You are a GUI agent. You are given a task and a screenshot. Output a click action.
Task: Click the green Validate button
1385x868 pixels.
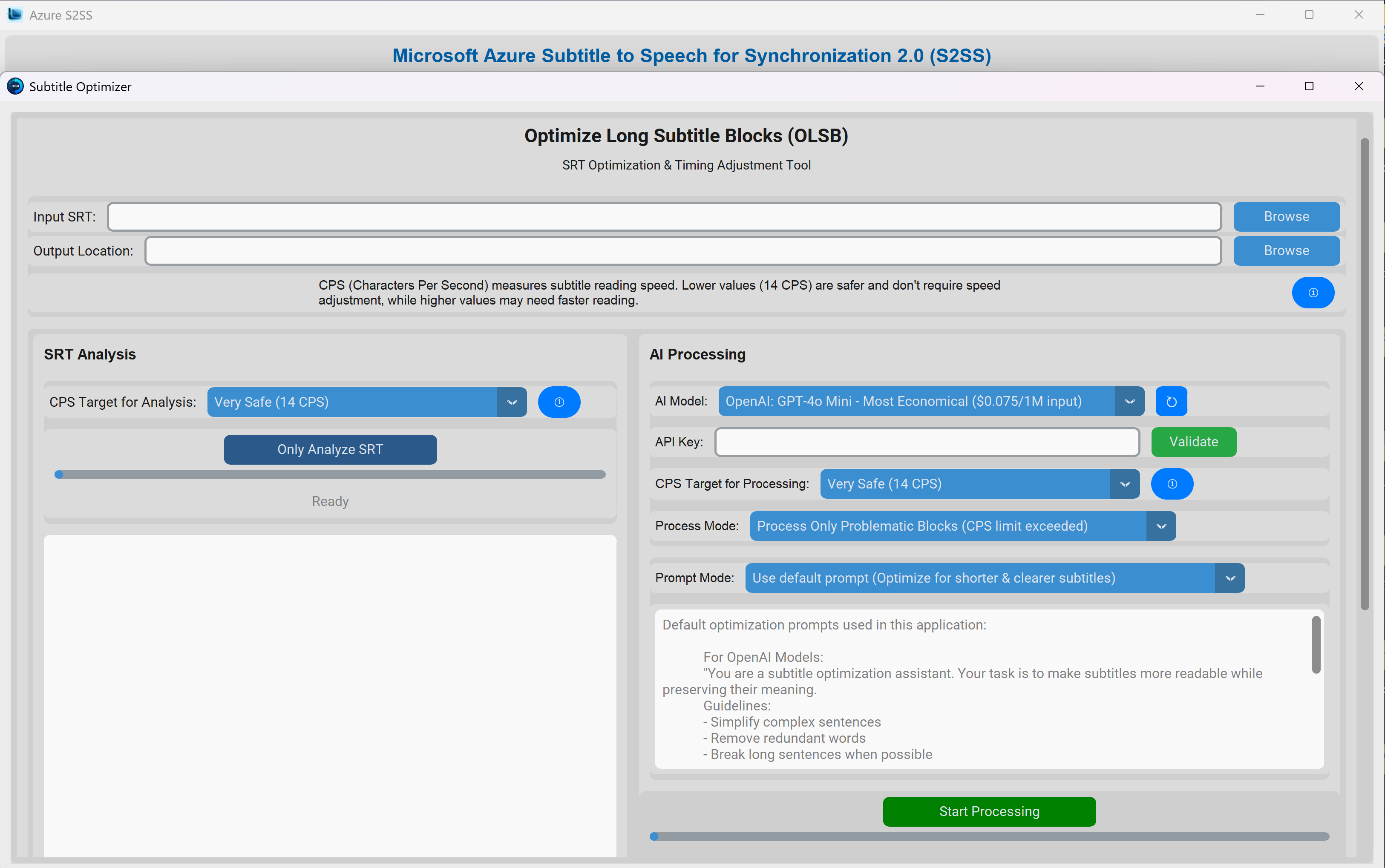(x=1193, y=442)
